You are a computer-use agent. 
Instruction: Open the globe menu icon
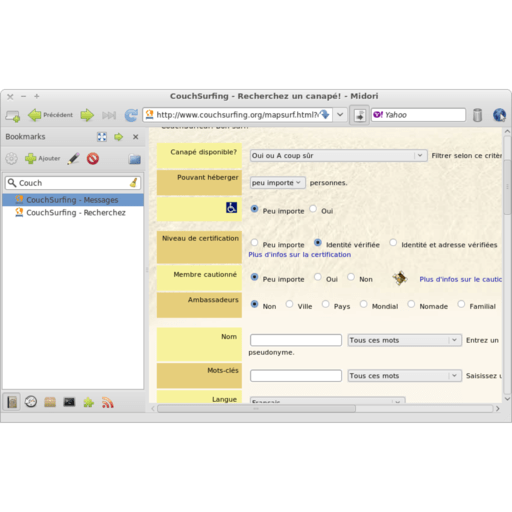click(499, 115)
